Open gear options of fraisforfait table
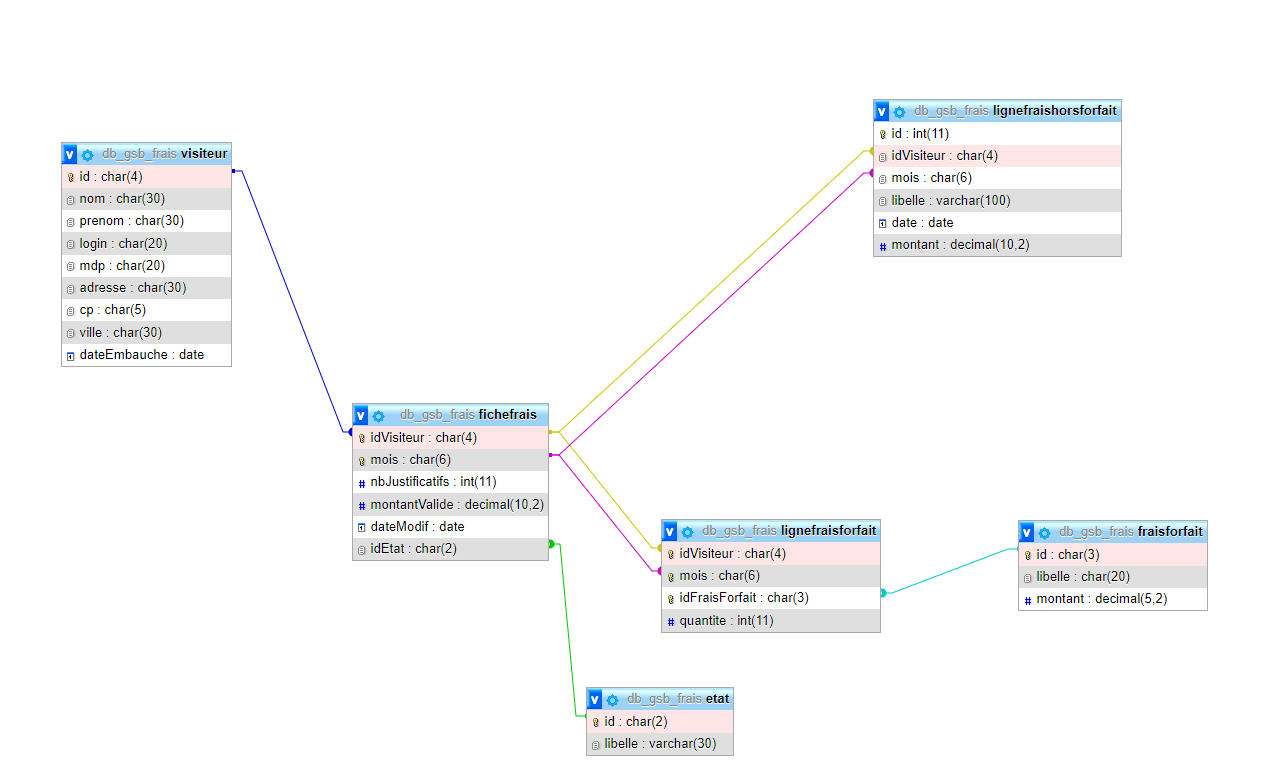The width and height of the screenshot is (1273, 780). coord(1044,533)
